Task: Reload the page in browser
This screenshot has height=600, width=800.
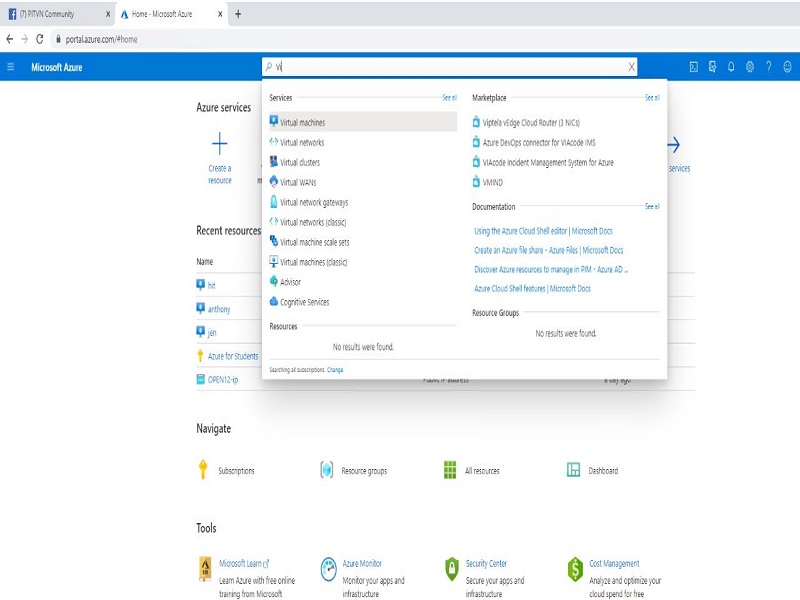Action: [40, 39]
